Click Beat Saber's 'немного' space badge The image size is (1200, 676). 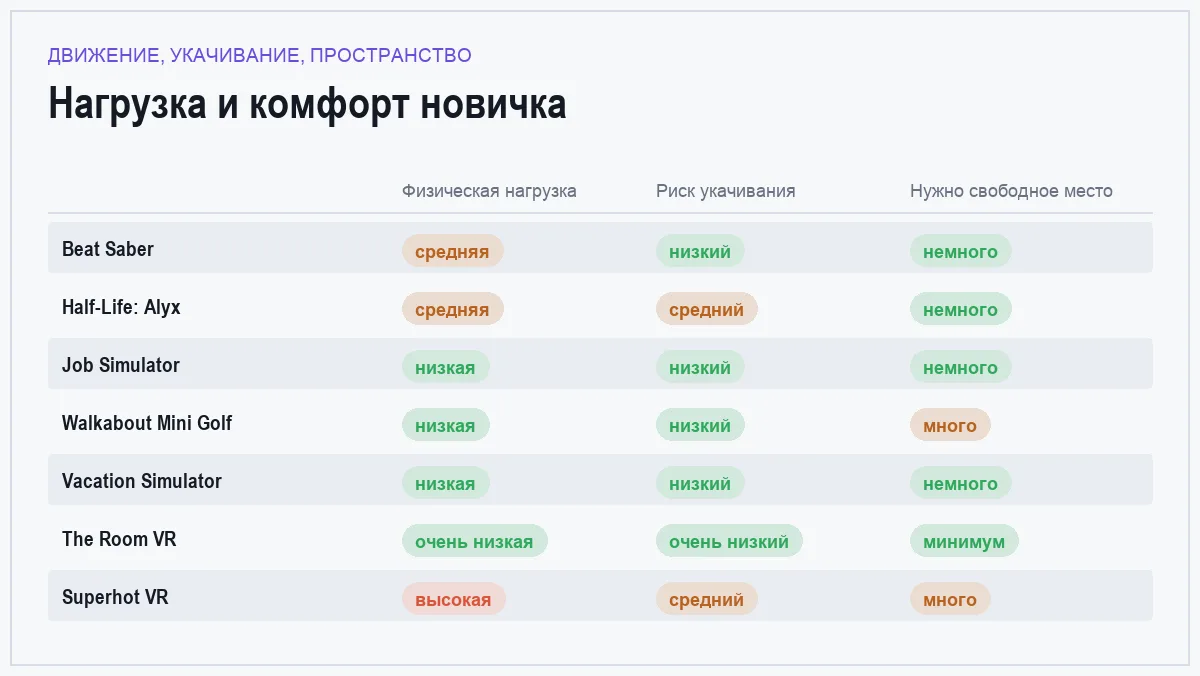[x=961, y=251]
